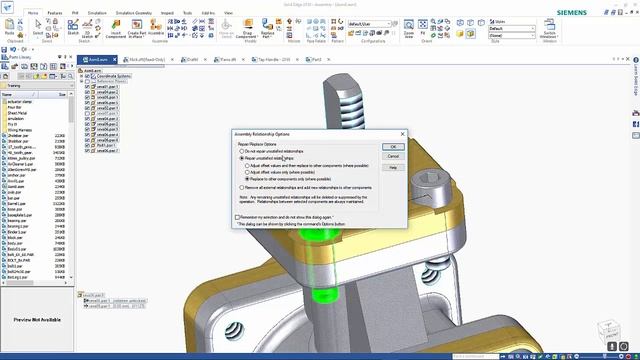The width and height of the screenshot is (640, 360).
Task: Toggle Coordinate Systems visibility checkbox
Action: pyautogui.click(x=87, y=76)
